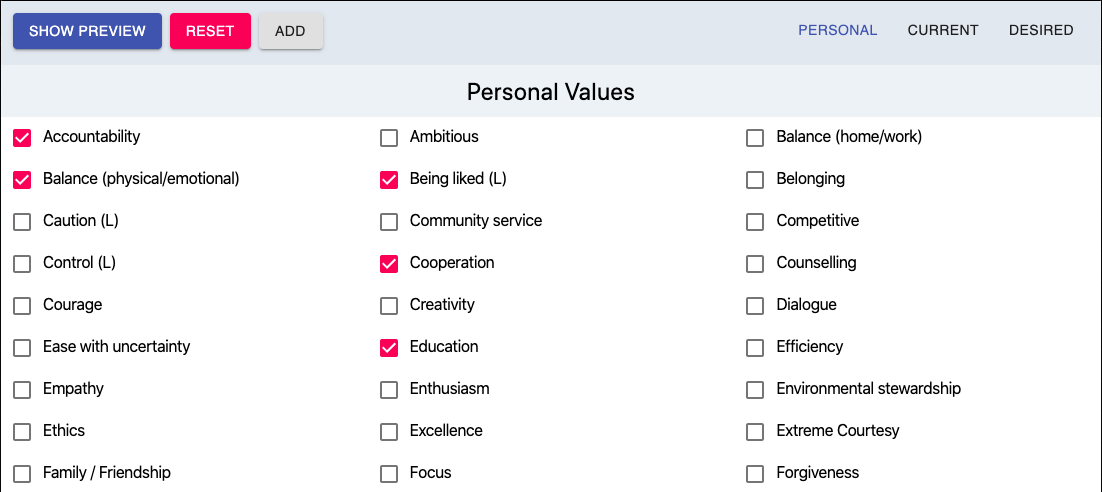Open the Desired tab
1102x492 pixels.
coord(1040,30)
